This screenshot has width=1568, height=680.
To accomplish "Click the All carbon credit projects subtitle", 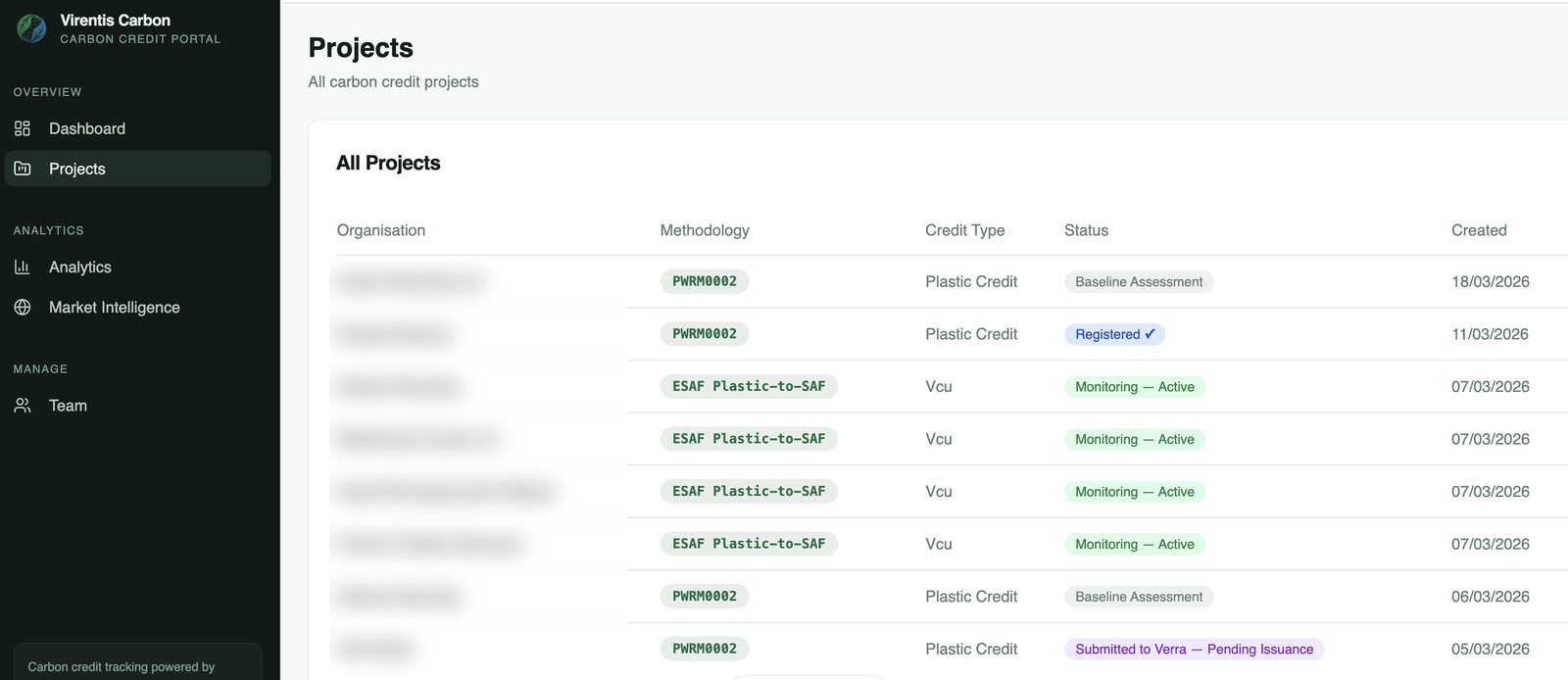I will click(393, 81).
